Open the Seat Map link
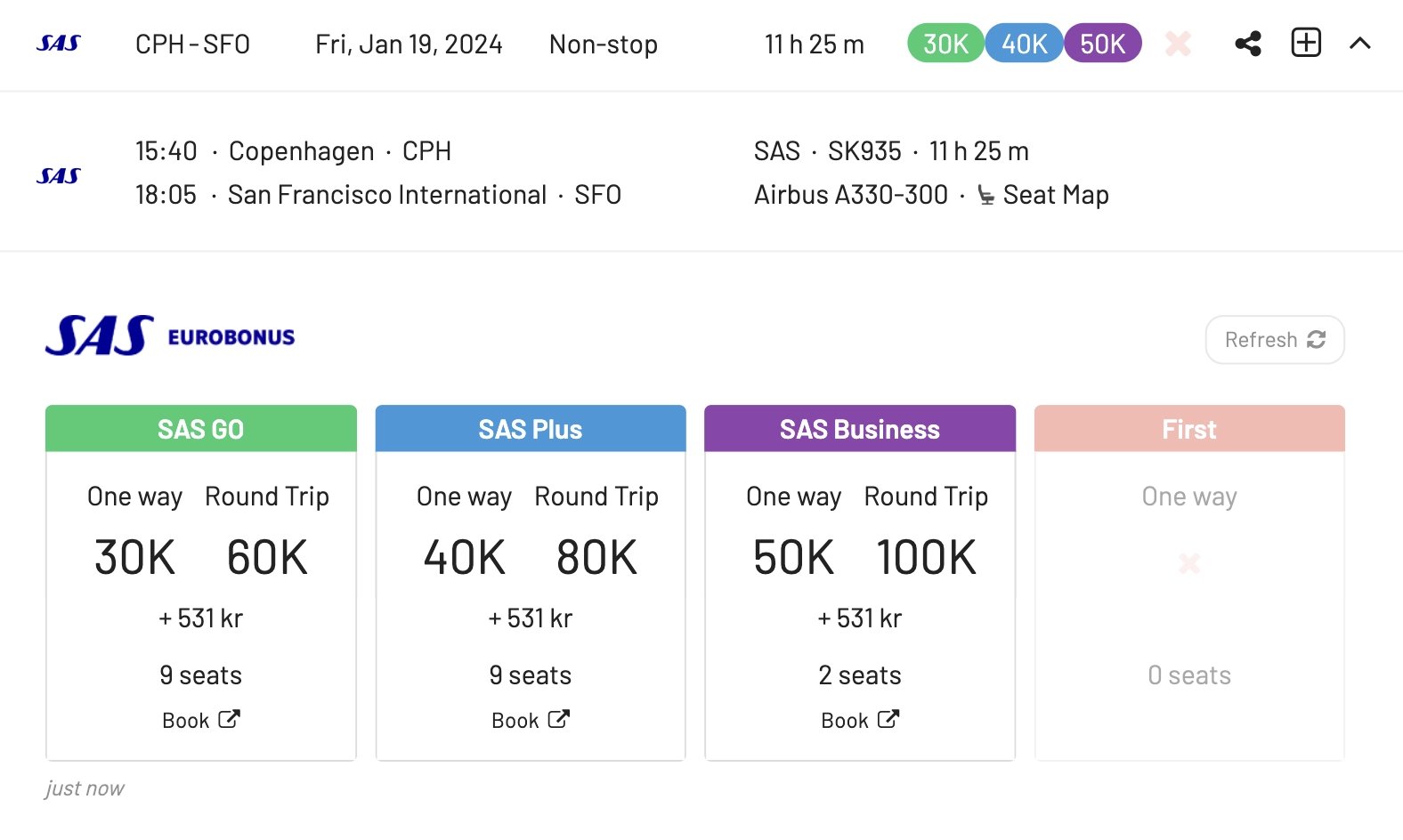 pyautogui.click(x=1055, y=195)
